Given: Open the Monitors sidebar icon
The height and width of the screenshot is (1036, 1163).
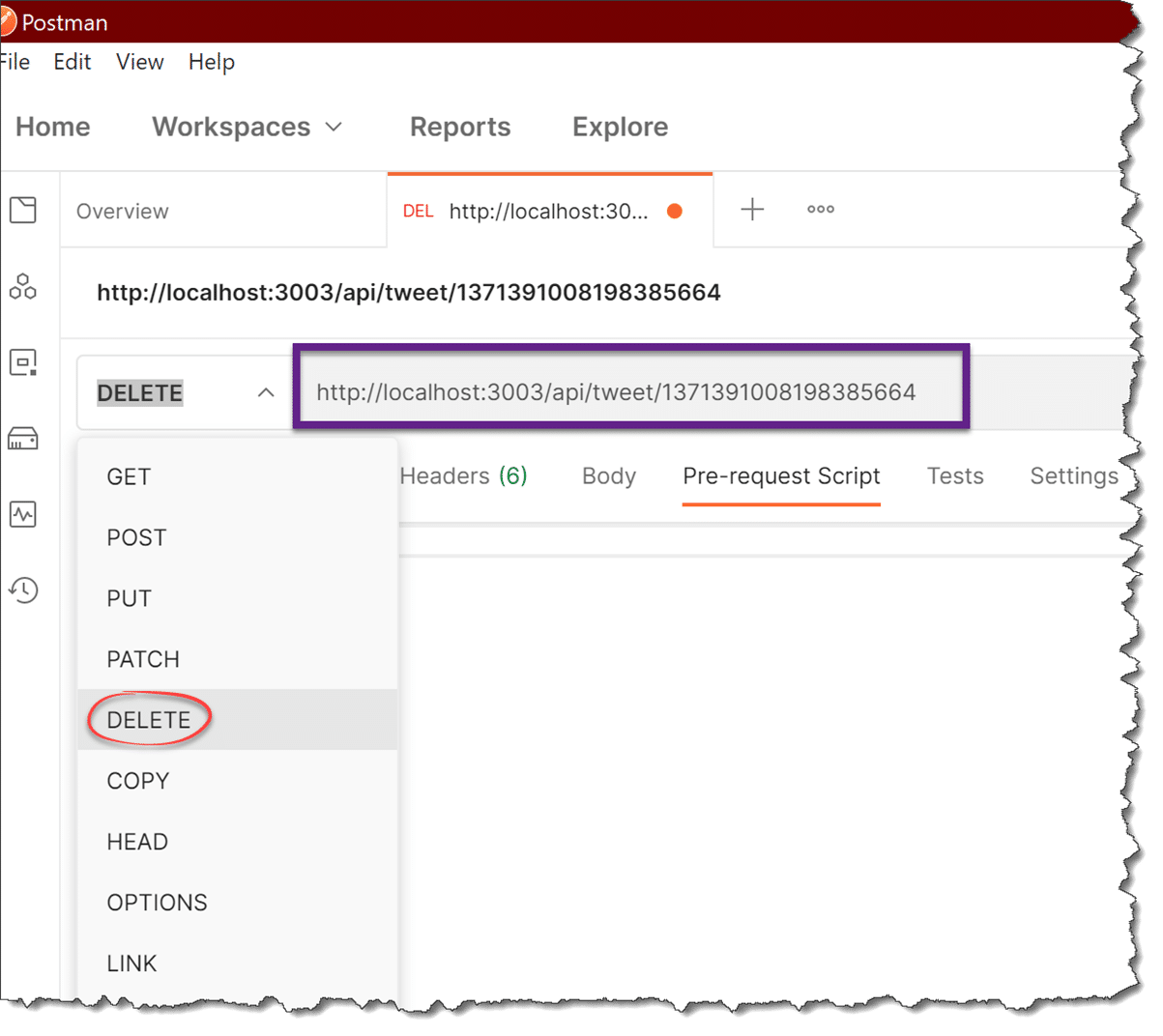Looking at the screenshot, I should click(23, 514).
